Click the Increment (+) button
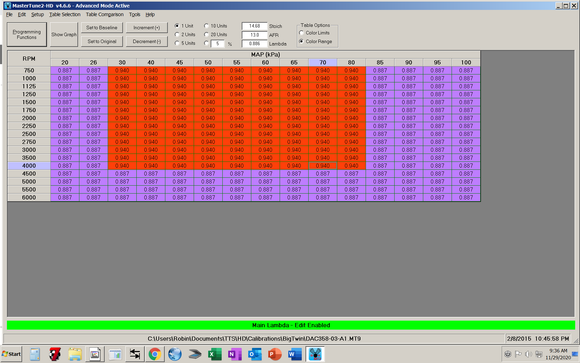 pyautogui.click(x=147, y=28)
